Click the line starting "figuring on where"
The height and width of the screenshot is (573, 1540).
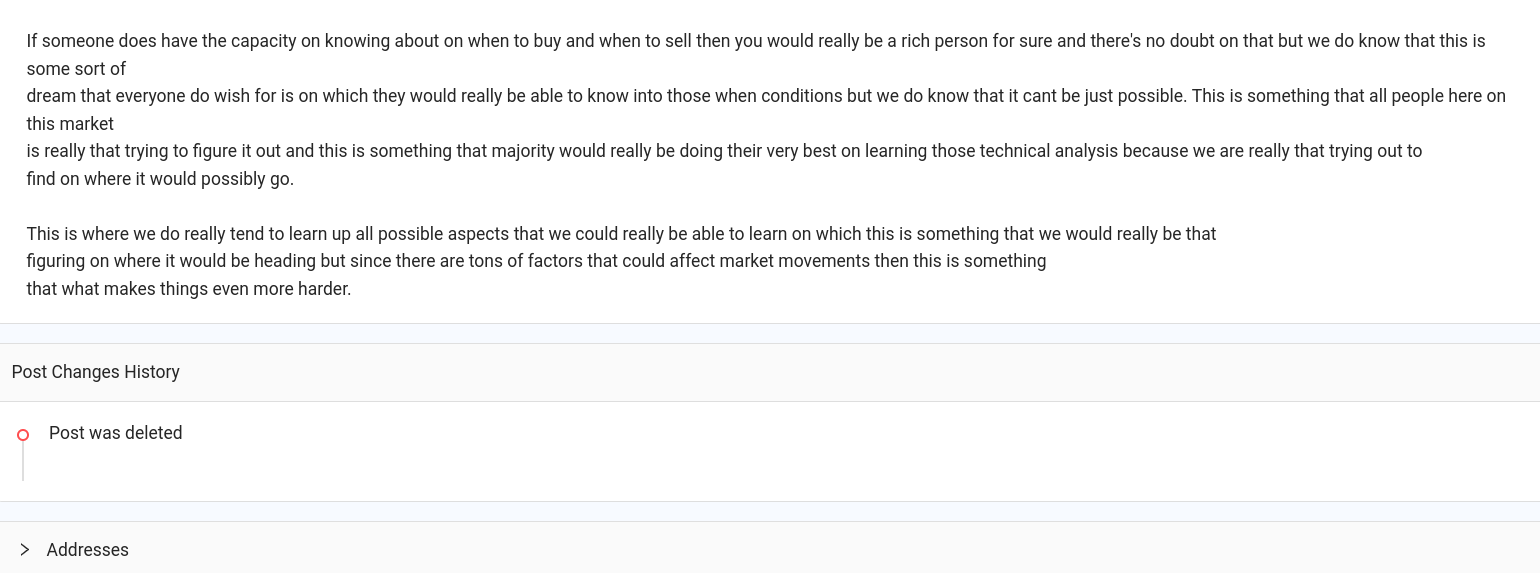pos(536,261)
